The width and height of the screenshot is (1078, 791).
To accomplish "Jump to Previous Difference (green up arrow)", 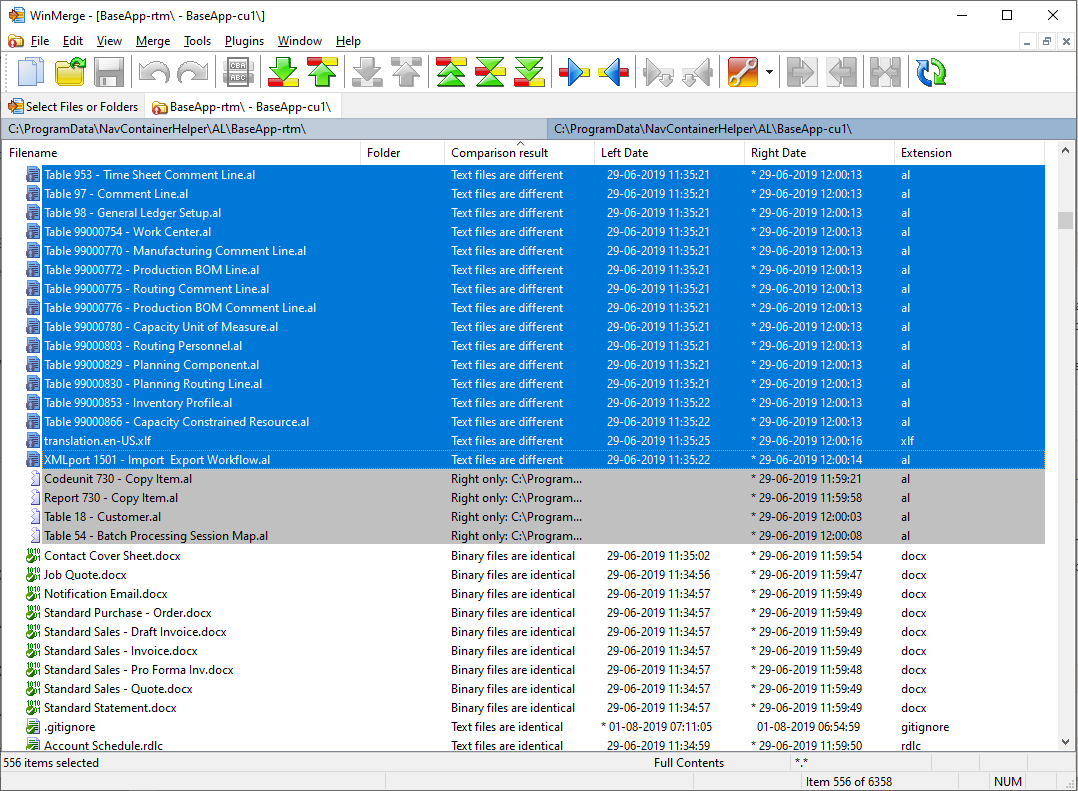I will pos(321,71).
